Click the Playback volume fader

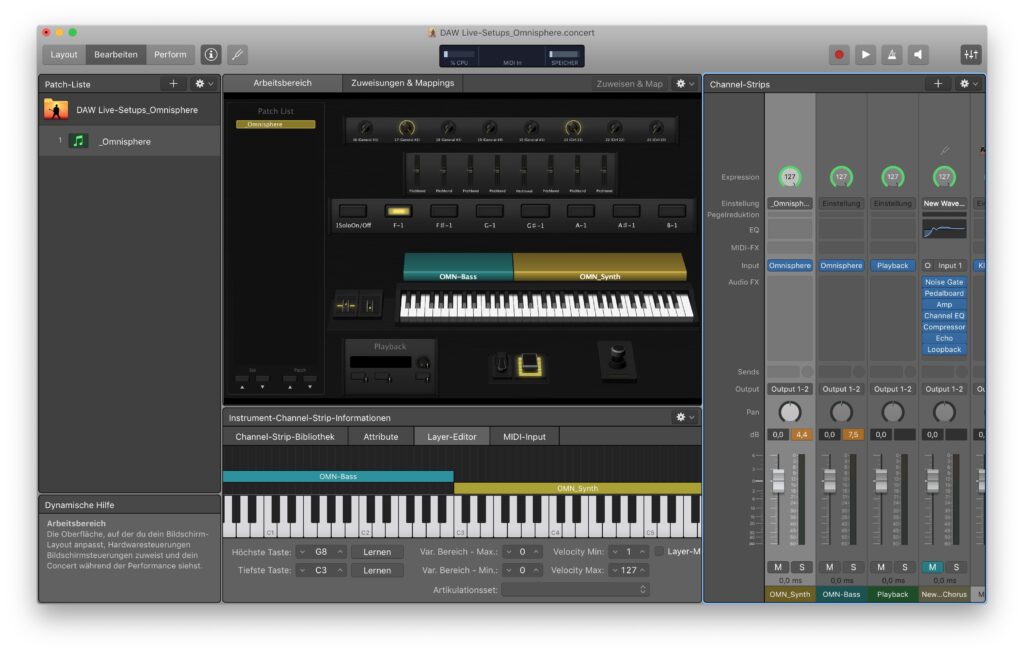tap(881, 481)
